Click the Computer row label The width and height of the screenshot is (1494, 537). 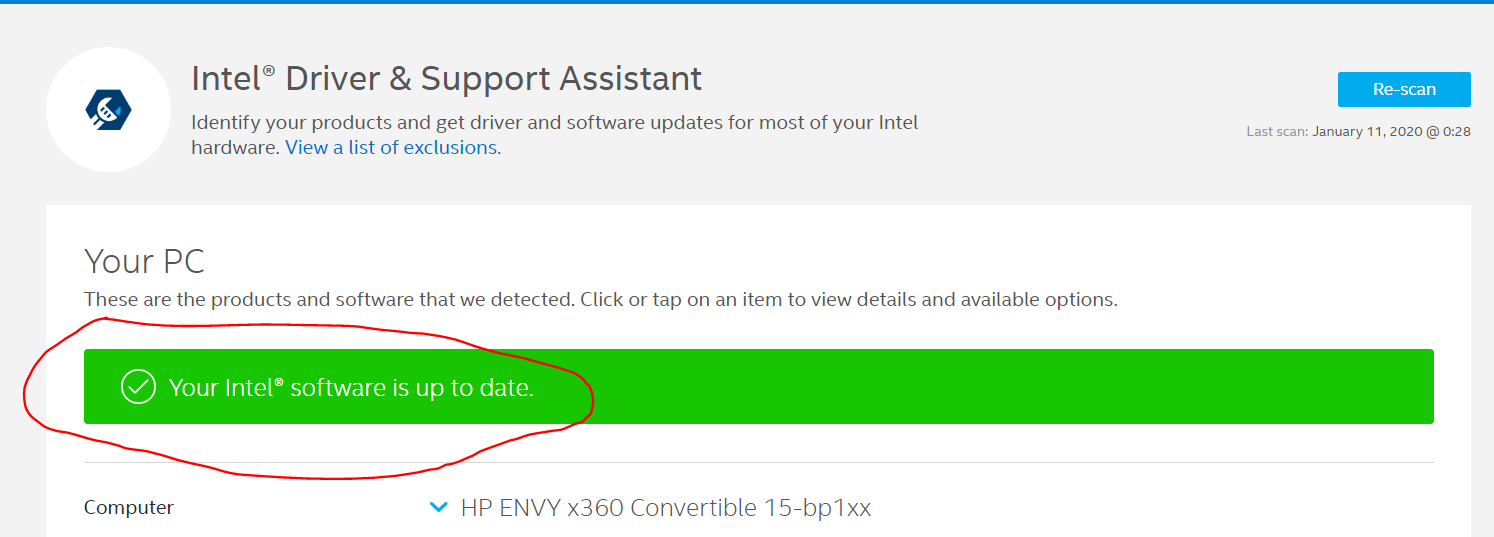(129, 508)
